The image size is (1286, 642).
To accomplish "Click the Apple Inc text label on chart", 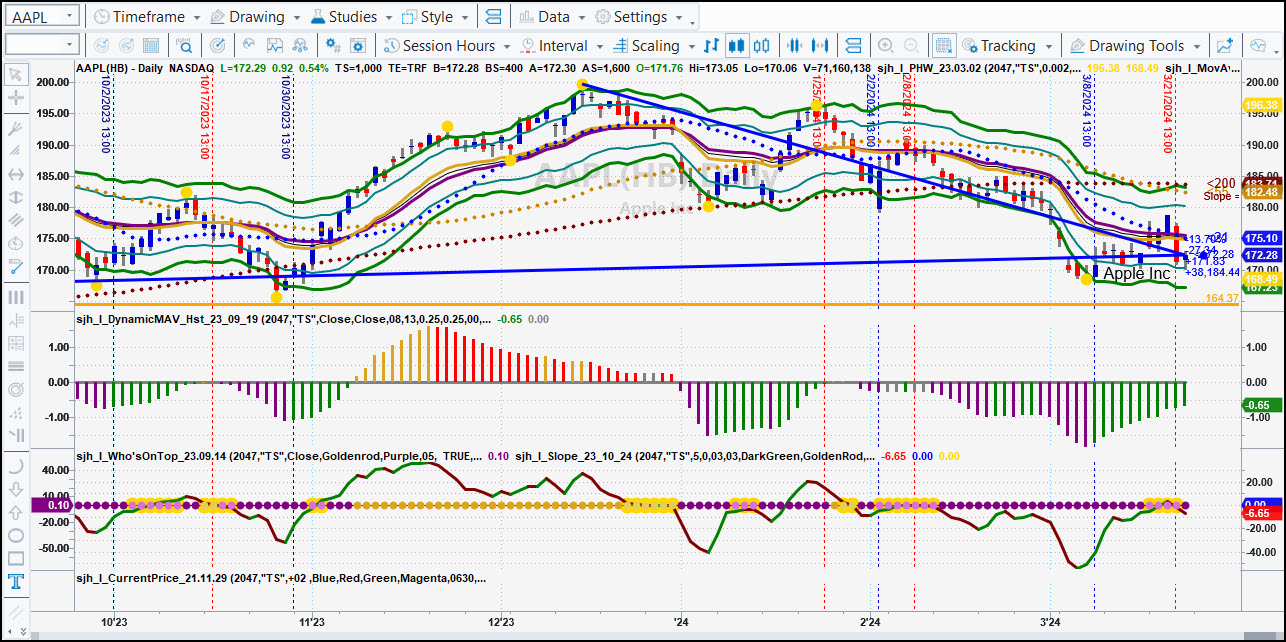I will [x=1137, y=273].
